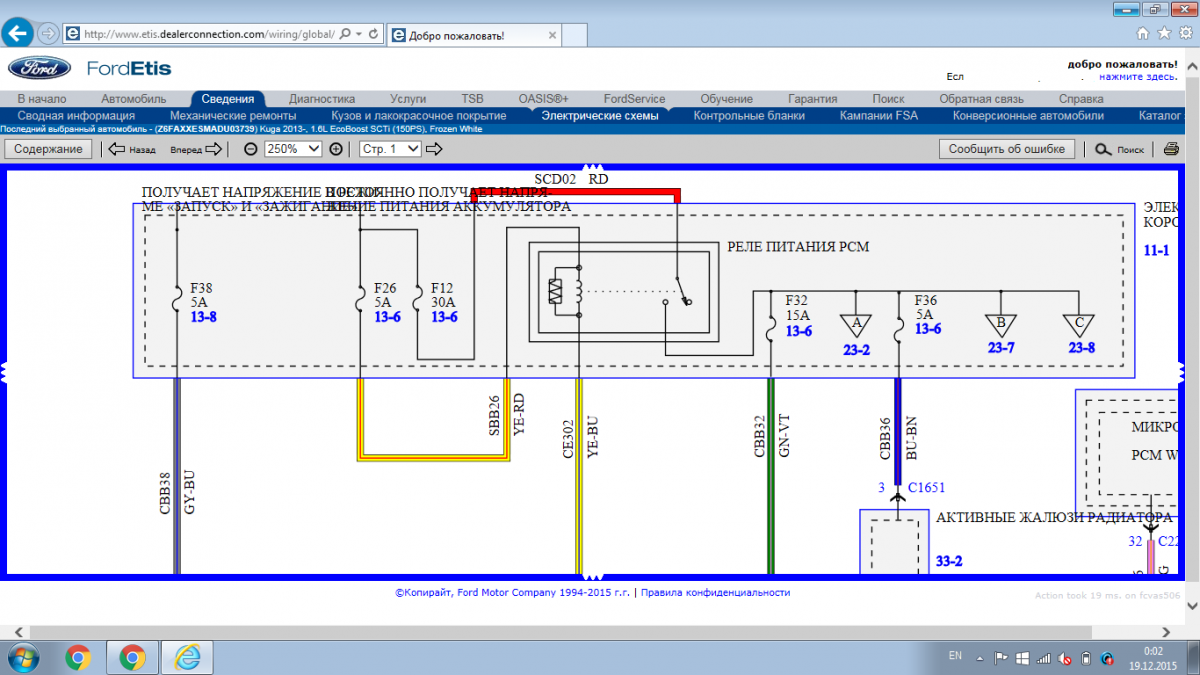Click the network signal tray icon
Screen dimensions: 1200x675
click(1043, 658)
